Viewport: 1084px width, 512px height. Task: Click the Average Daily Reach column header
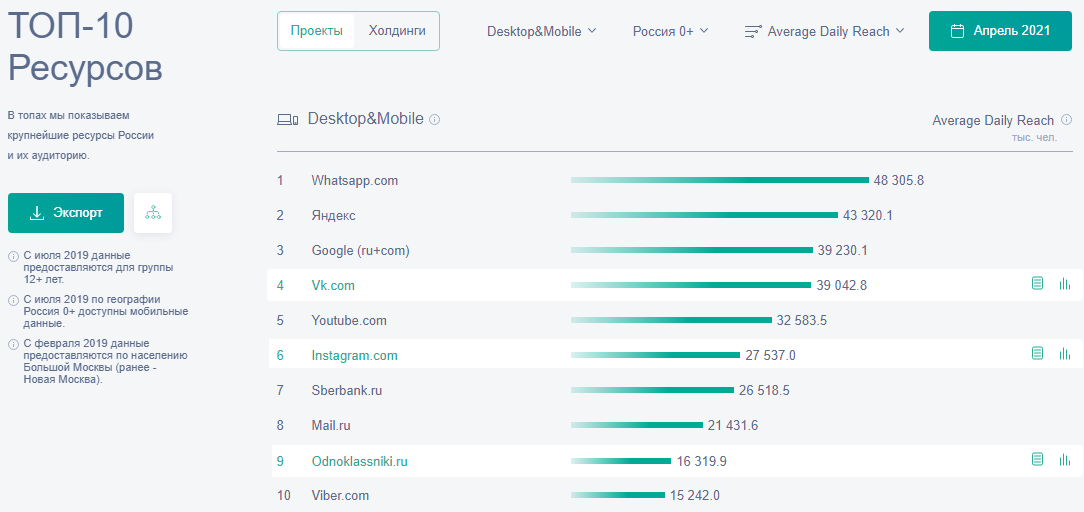pos(993,121)
